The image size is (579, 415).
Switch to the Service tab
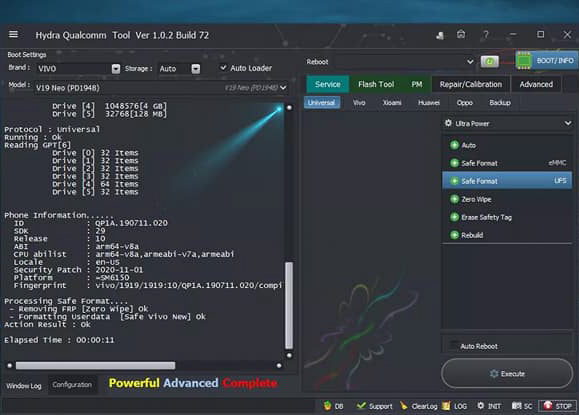click(x=328, y=85)
